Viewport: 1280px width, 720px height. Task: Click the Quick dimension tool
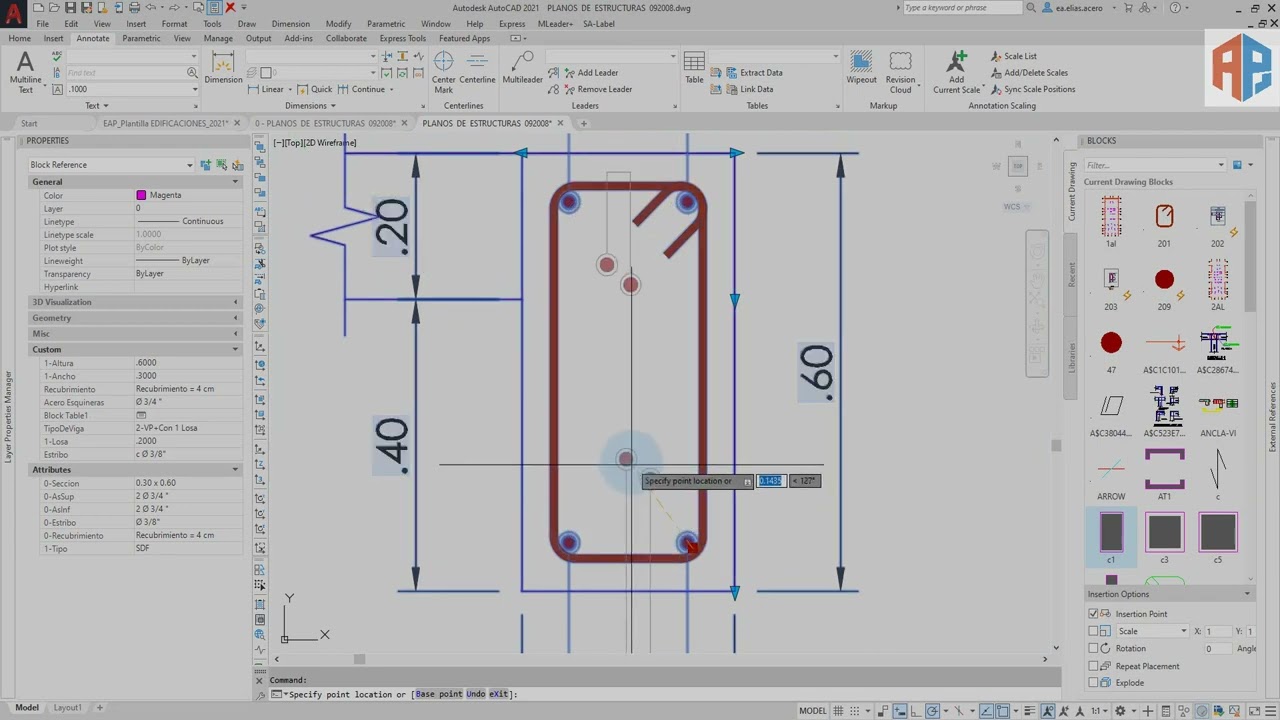315,89
